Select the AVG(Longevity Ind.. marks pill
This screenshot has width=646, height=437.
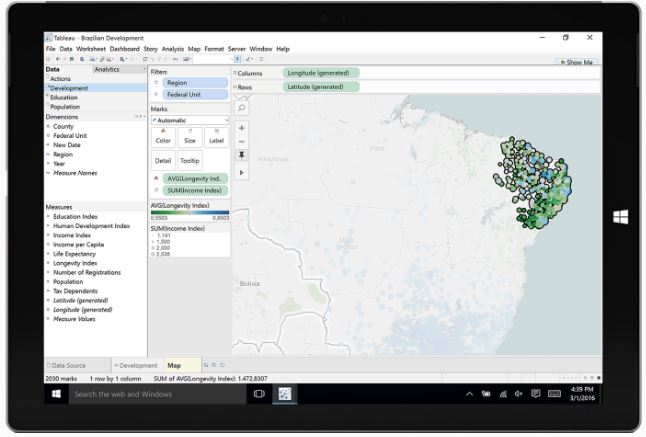pyautogui.click(x=195, y=179)
